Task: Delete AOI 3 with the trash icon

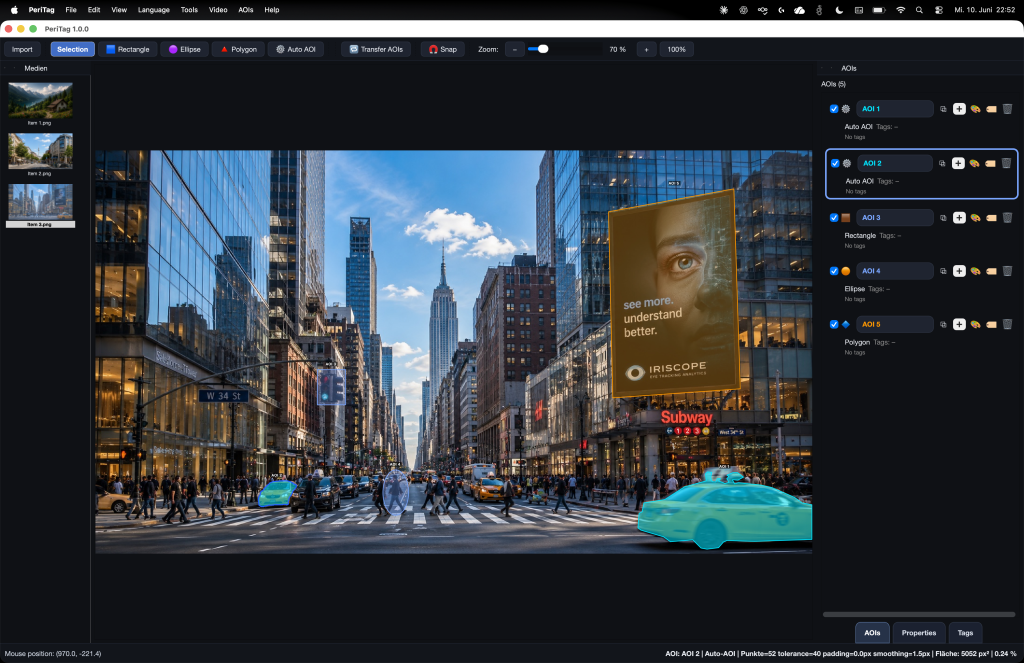Action: [1007, 218]
